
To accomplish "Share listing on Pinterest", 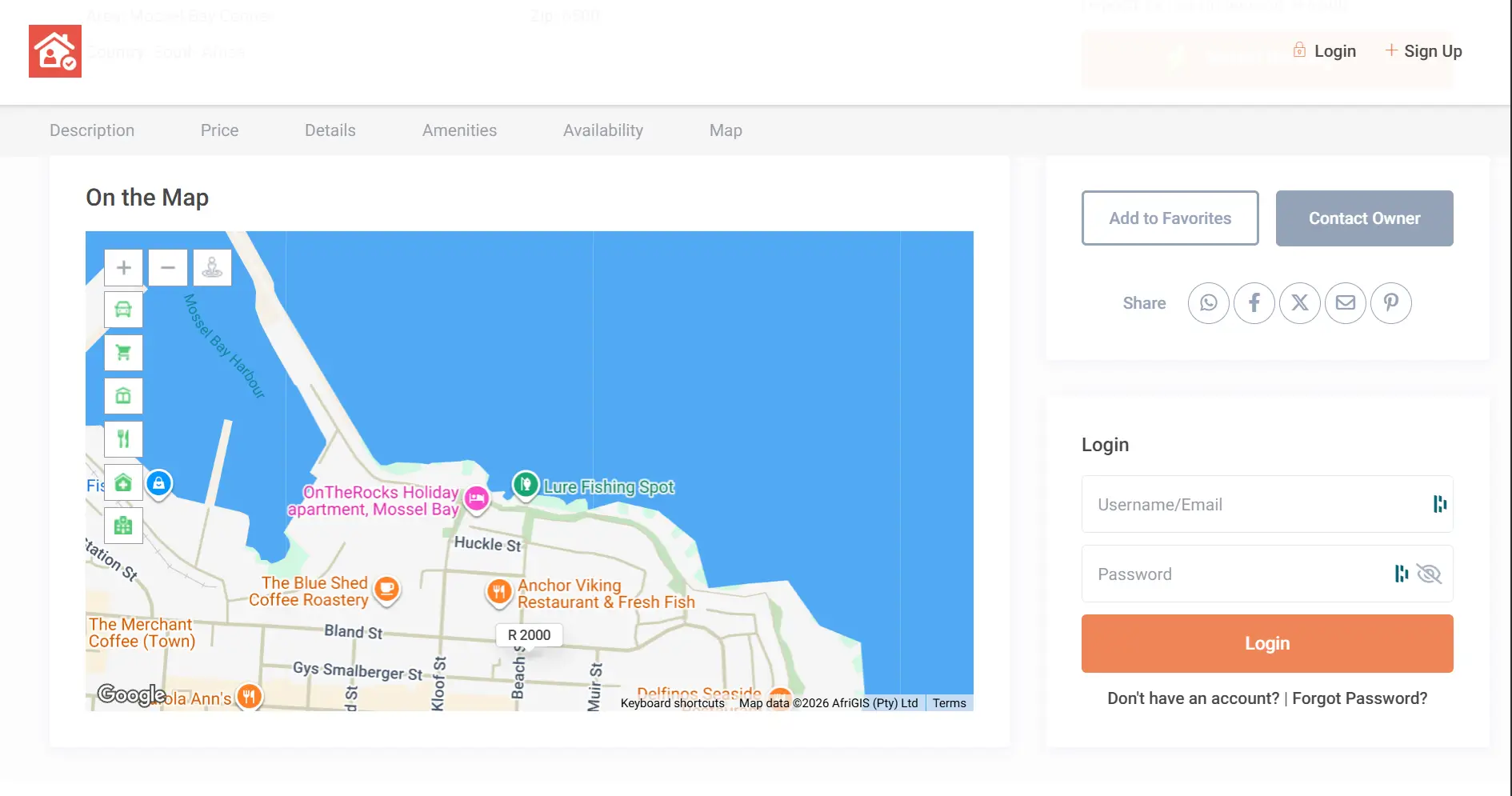I will tap(1390, 303).
